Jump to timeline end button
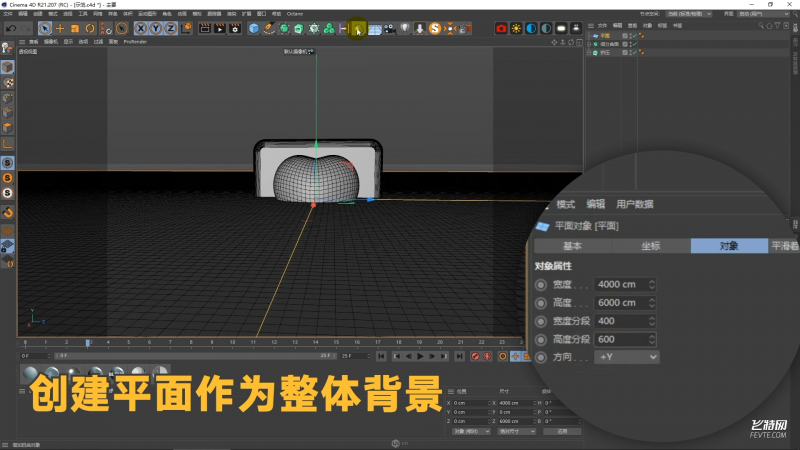 point(459,356)
